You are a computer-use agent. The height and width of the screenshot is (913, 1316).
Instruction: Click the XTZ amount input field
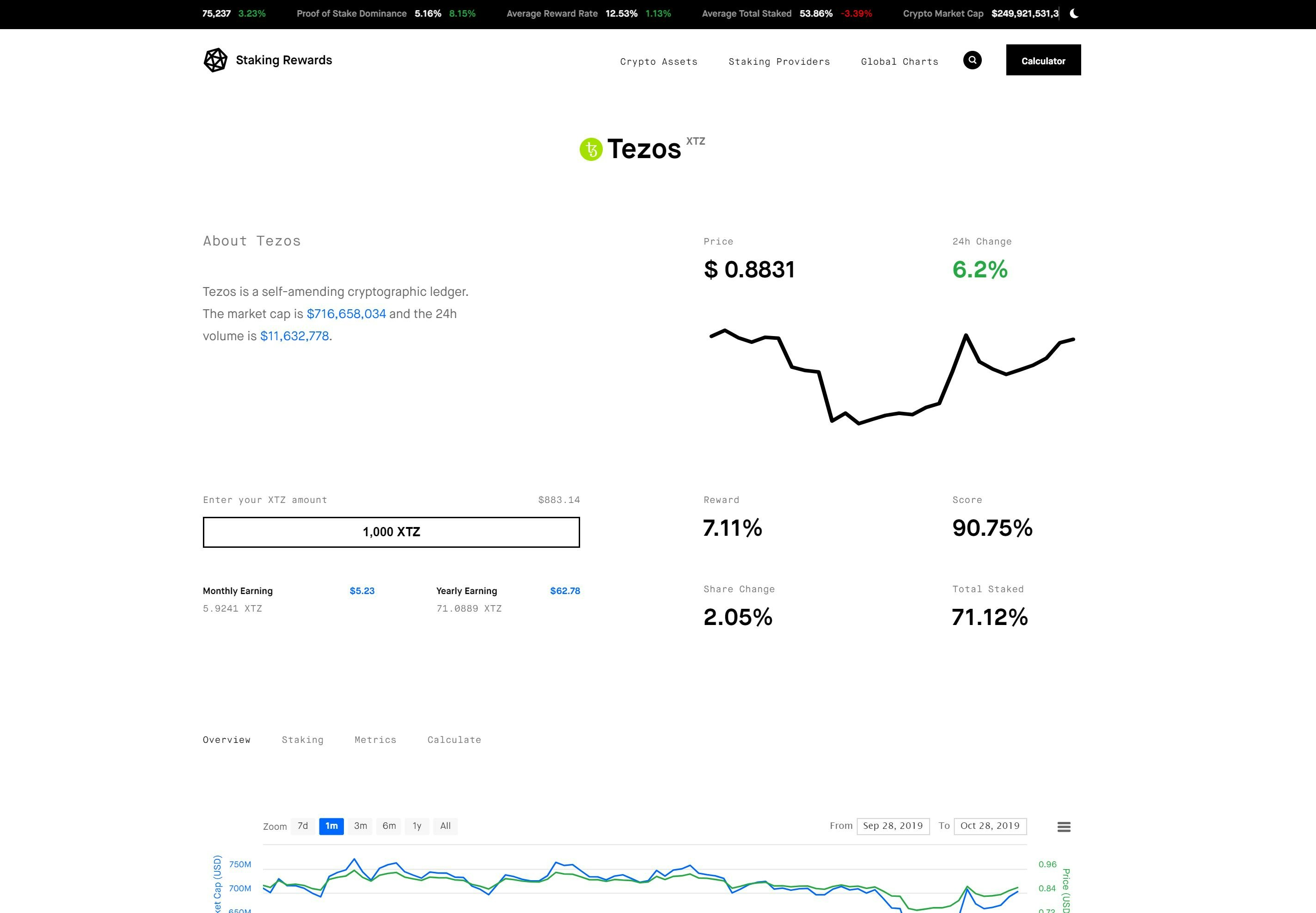pyautogui.click(x=391, y=532)
